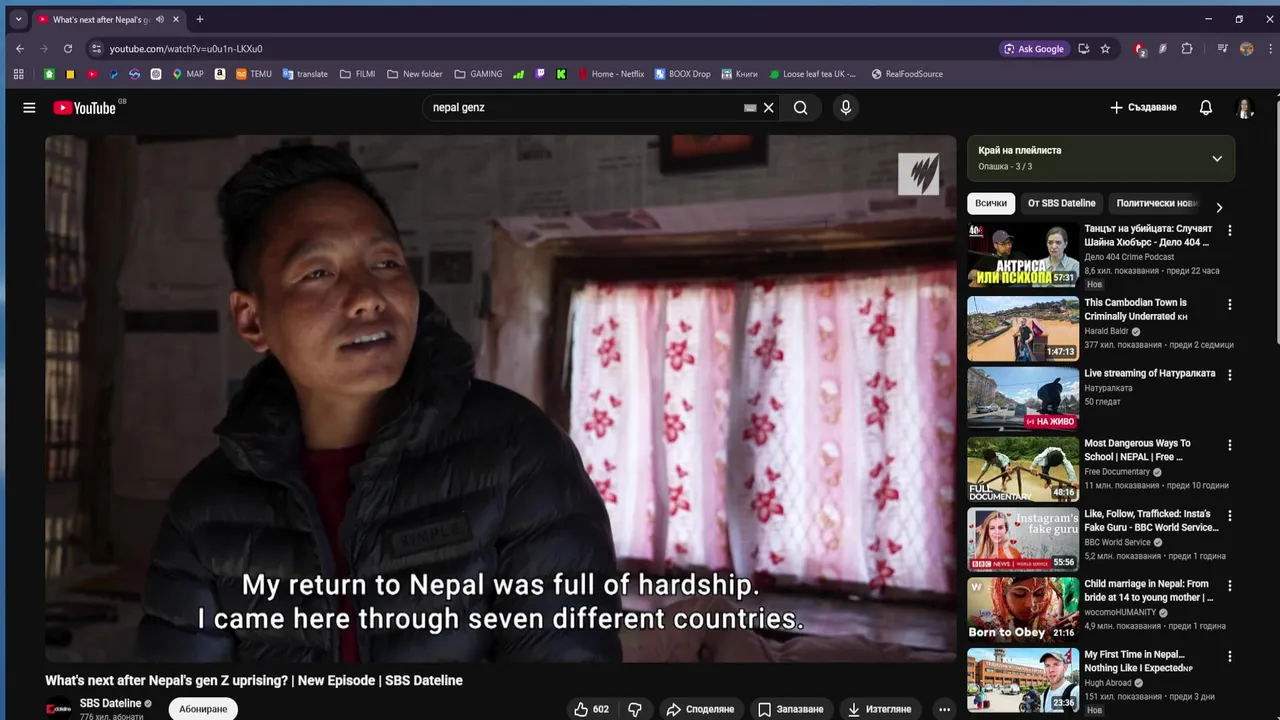Open the GAMING bookmarks folder
Viewport: 1280px width, 720px height.
pyautogui.click(x=478, y=74)
